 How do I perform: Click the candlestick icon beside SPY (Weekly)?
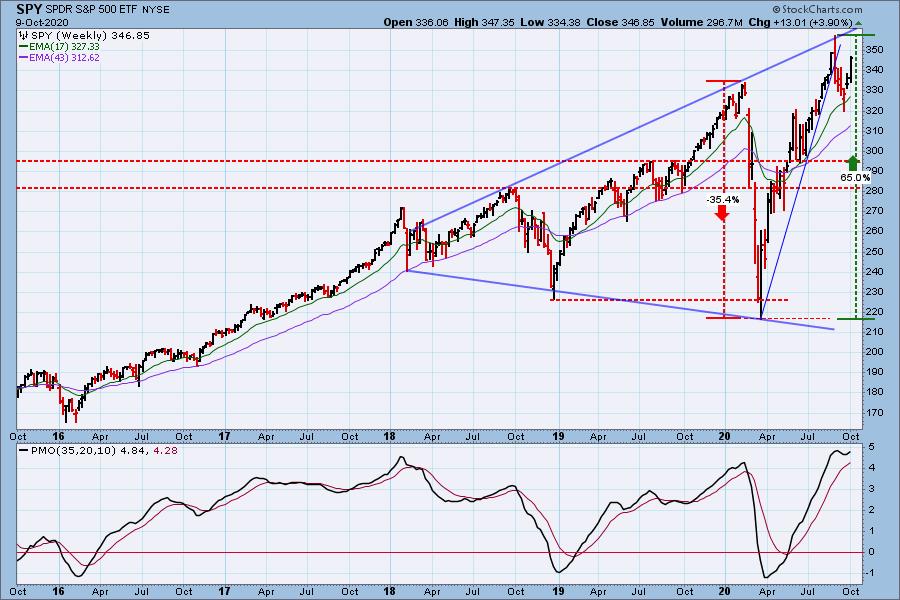[x=24, y=36]
